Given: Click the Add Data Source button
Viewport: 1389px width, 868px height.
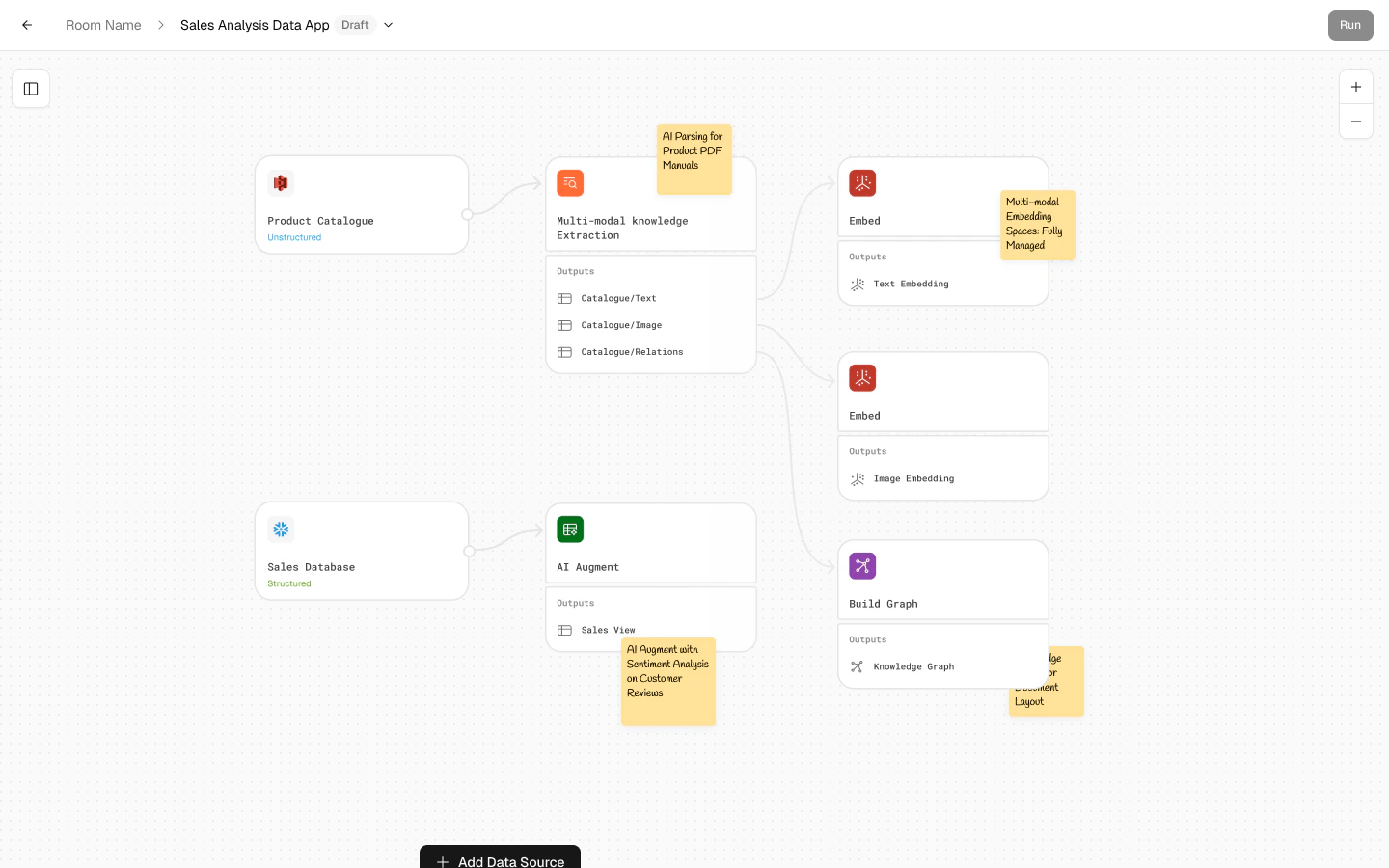Looking at the screenshot, I should pos(500,861).
